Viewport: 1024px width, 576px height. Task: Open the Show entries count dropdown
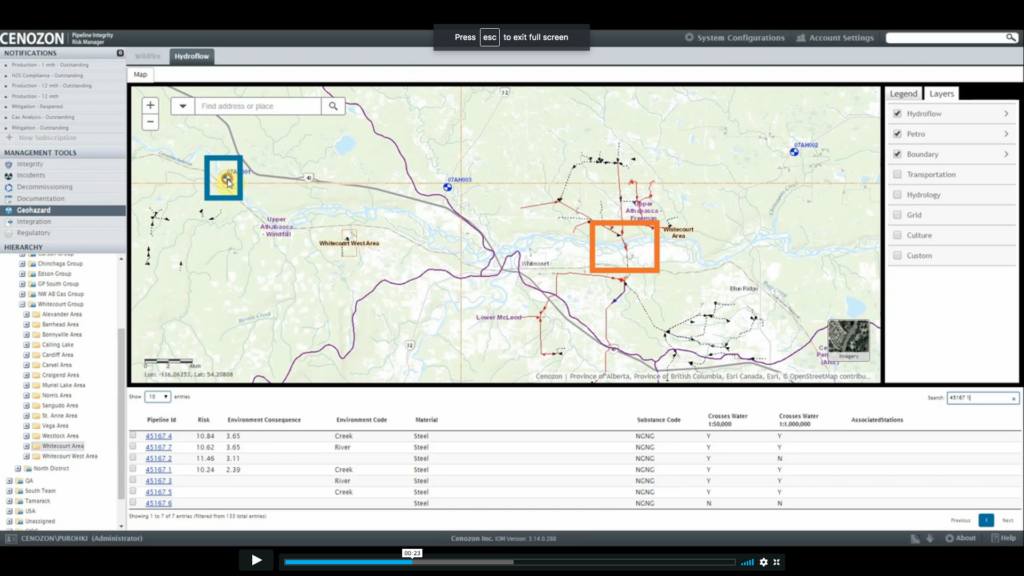[x=157, y=396]
